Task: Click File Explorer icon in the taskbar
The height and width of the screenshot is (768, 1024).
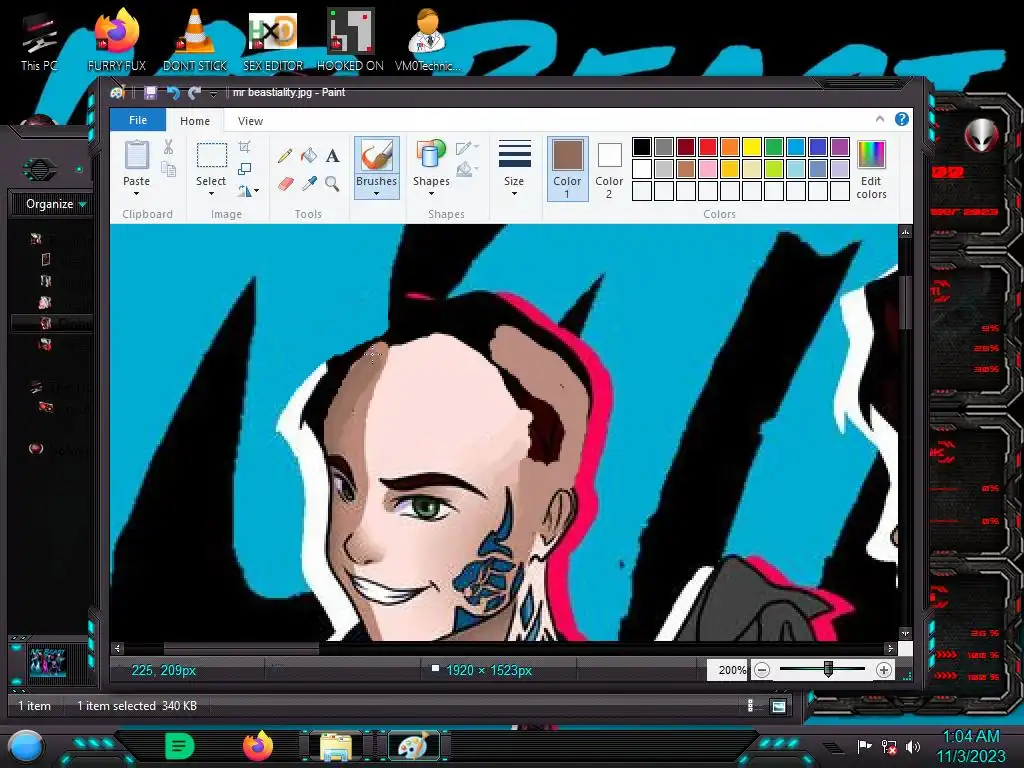Action: click(x=336, y=747)
